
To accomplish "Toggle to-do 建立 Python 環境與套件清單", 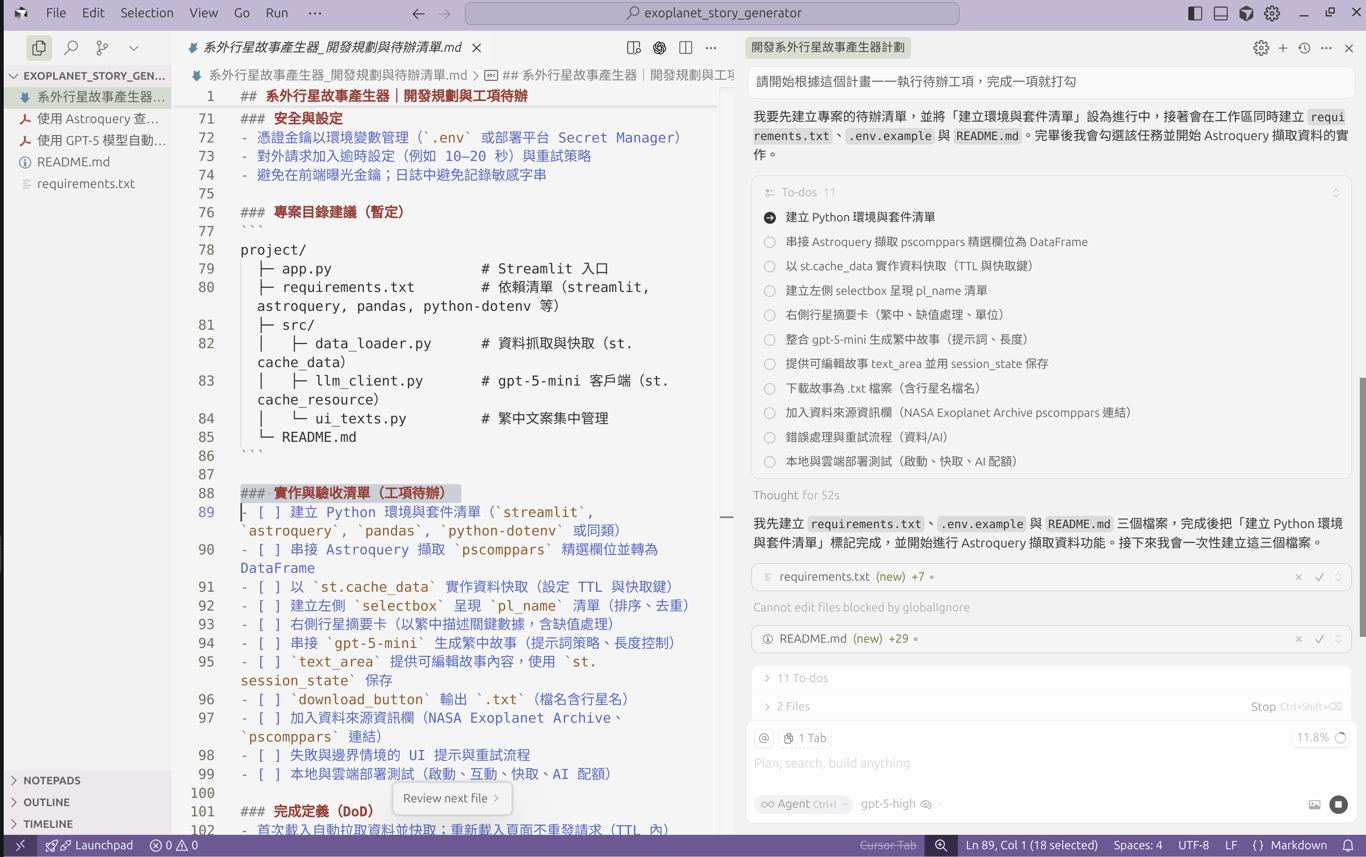I will coord(769,217).
